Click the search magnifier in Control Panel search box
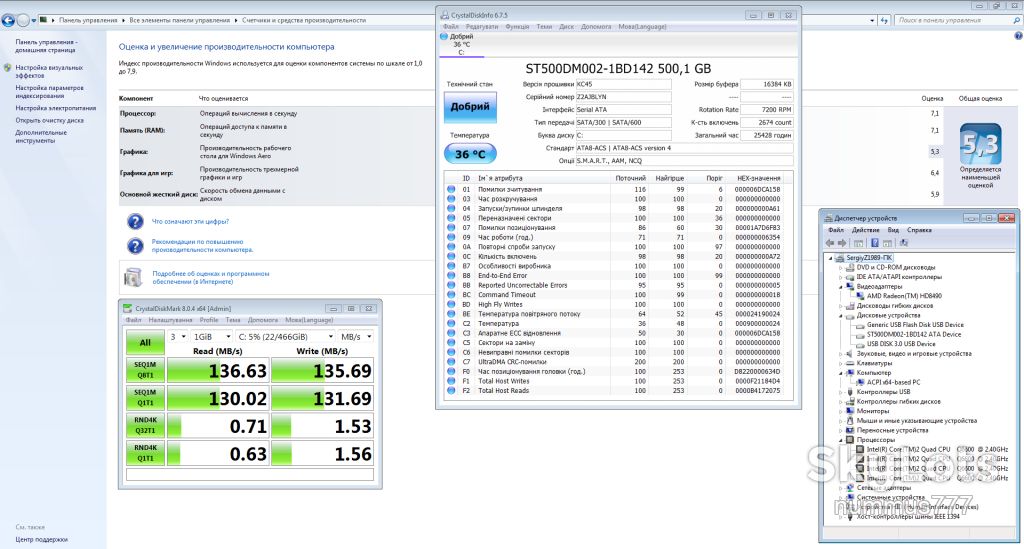Viewport: 1024px width, 549px height. tap(1017, 20)
